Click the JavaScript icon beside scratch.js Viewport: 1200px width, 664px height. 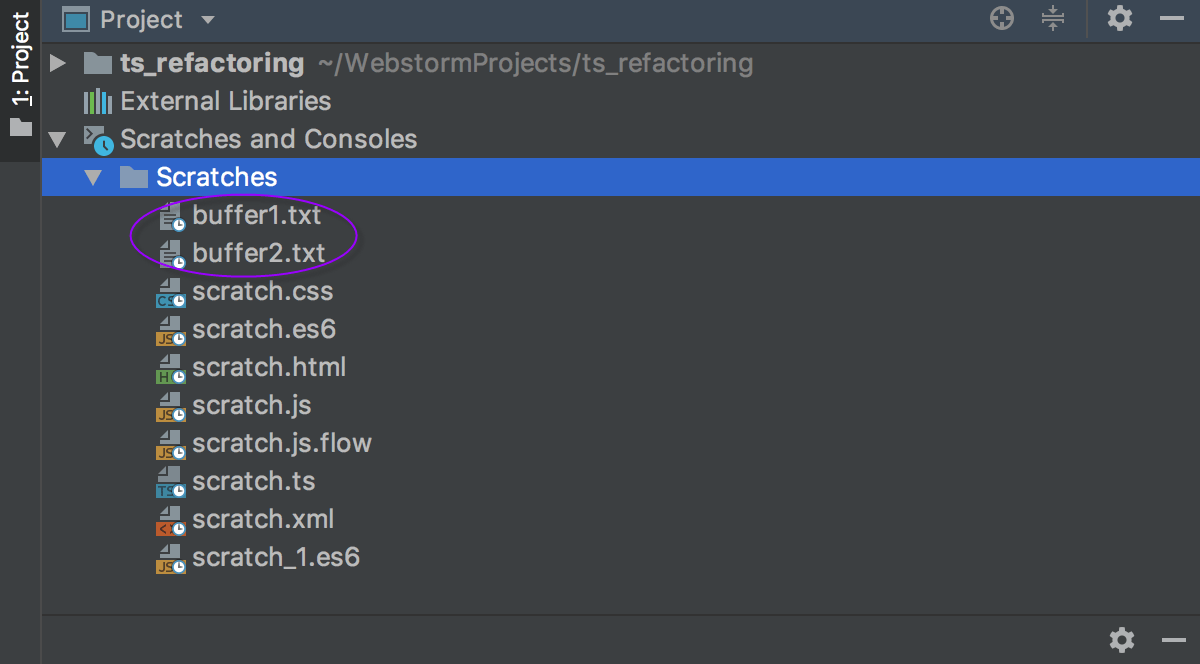click(x=170, y=405)
